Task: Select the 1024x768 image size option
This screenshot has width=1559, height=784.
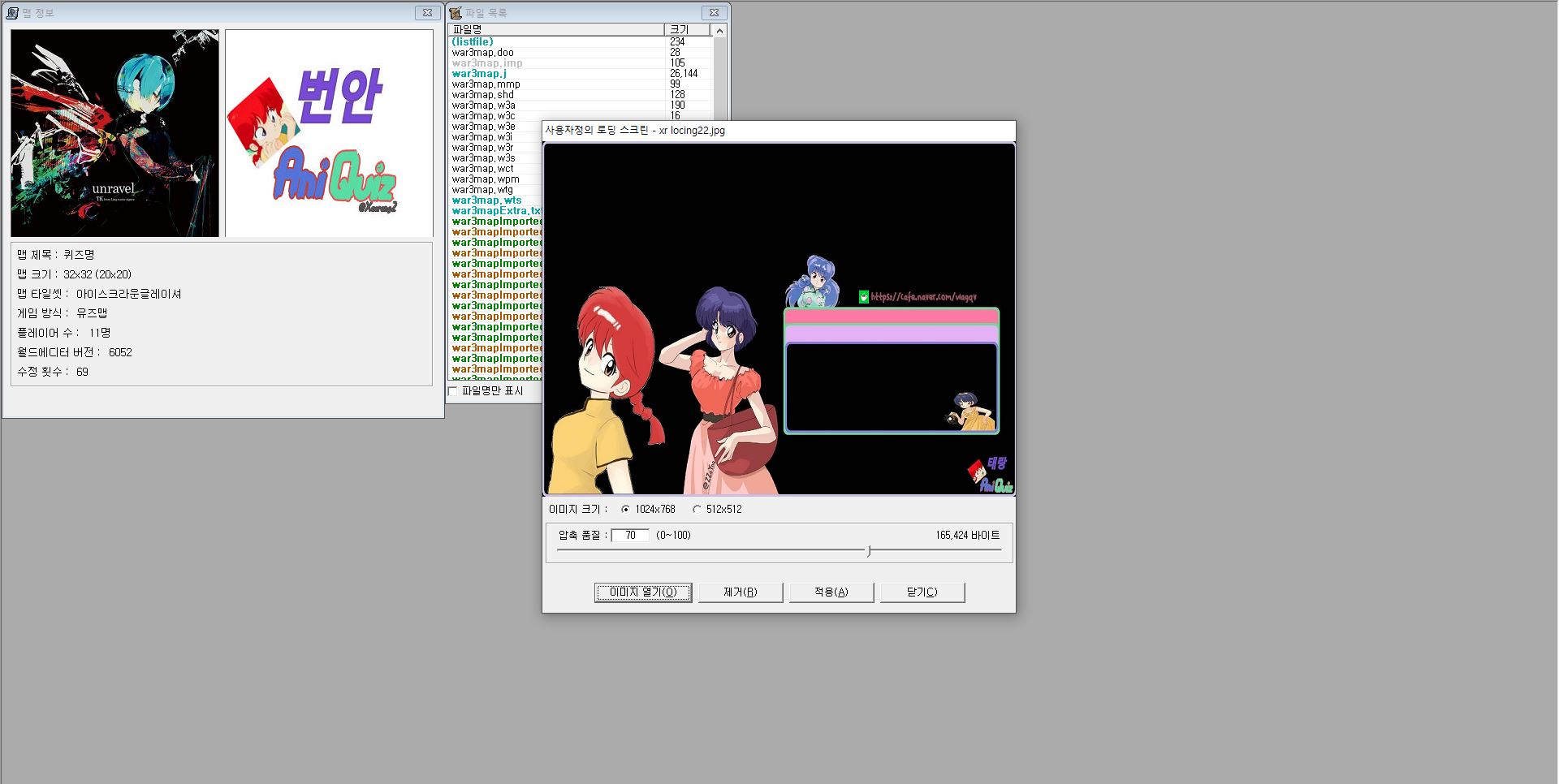Action: [x=648, y=510]
